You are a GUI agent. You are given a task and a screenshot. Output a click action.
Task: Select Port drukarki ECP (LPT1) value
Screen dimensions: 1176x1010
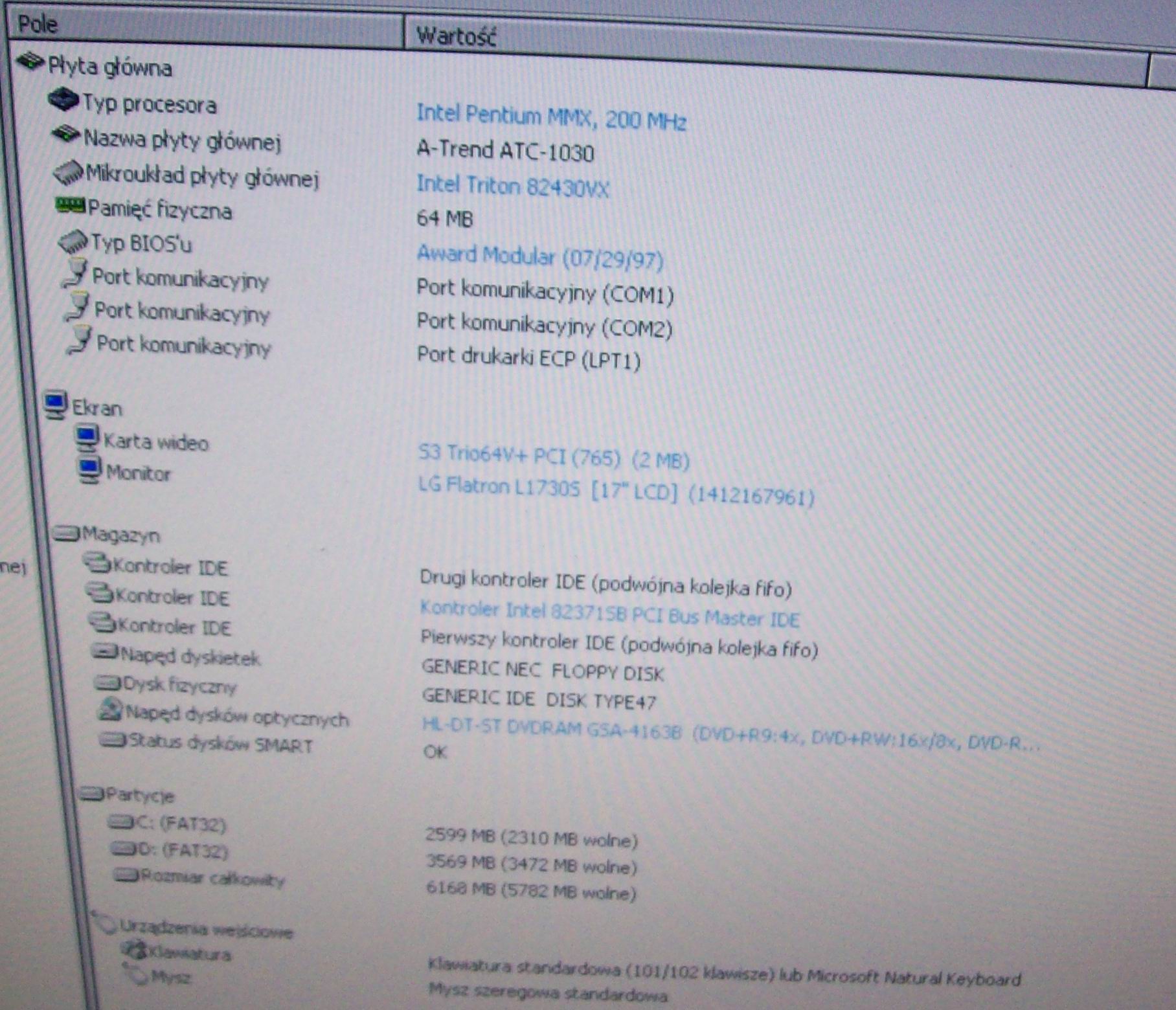pos(528,358)
